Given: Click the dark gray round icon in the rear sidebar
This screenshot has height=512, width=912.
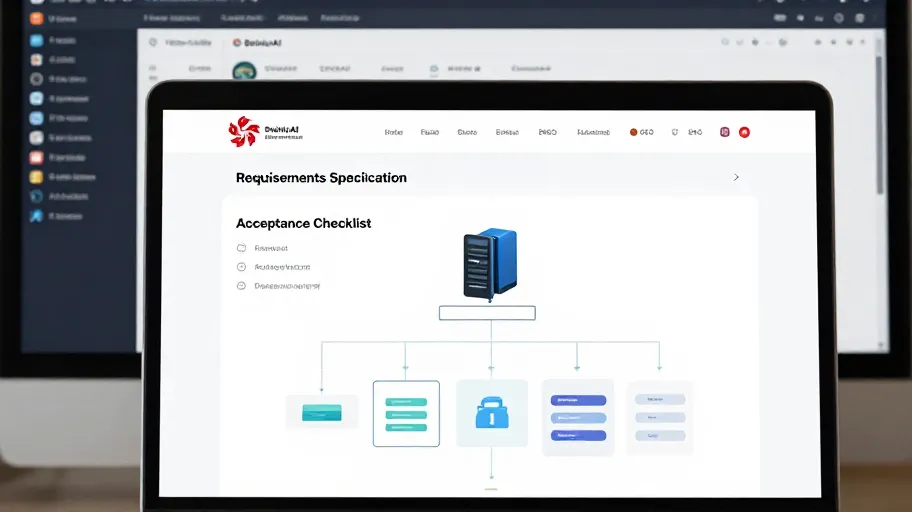Looking at the screenshot, I should pos(37,79).
